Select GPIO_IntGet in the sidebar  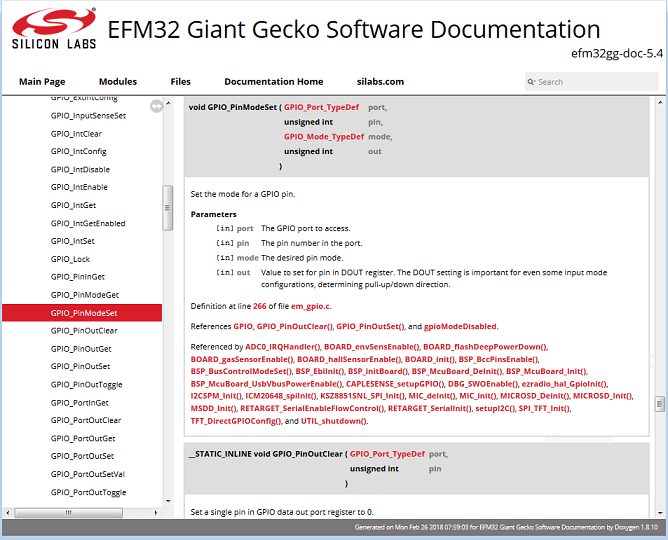click(x=73, y=205)
